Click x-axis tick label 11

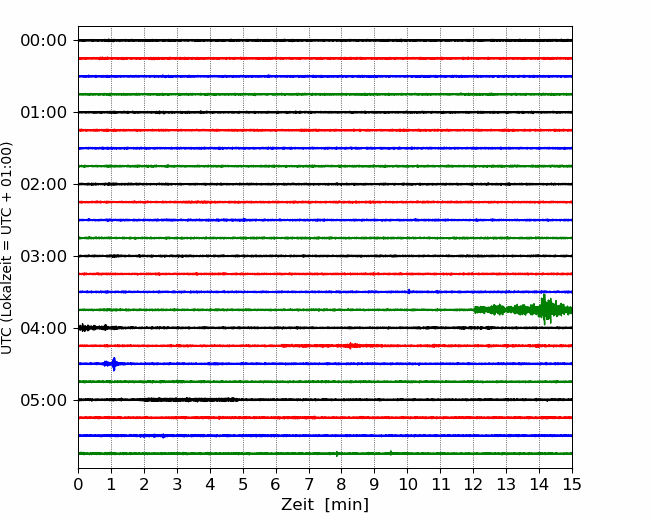coord(441,484)
